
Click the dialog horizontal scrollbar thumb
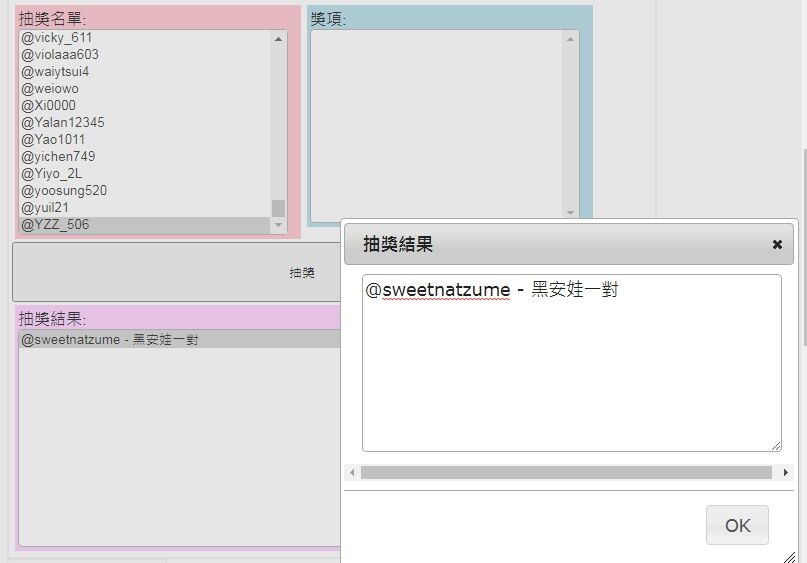point(566,472)
